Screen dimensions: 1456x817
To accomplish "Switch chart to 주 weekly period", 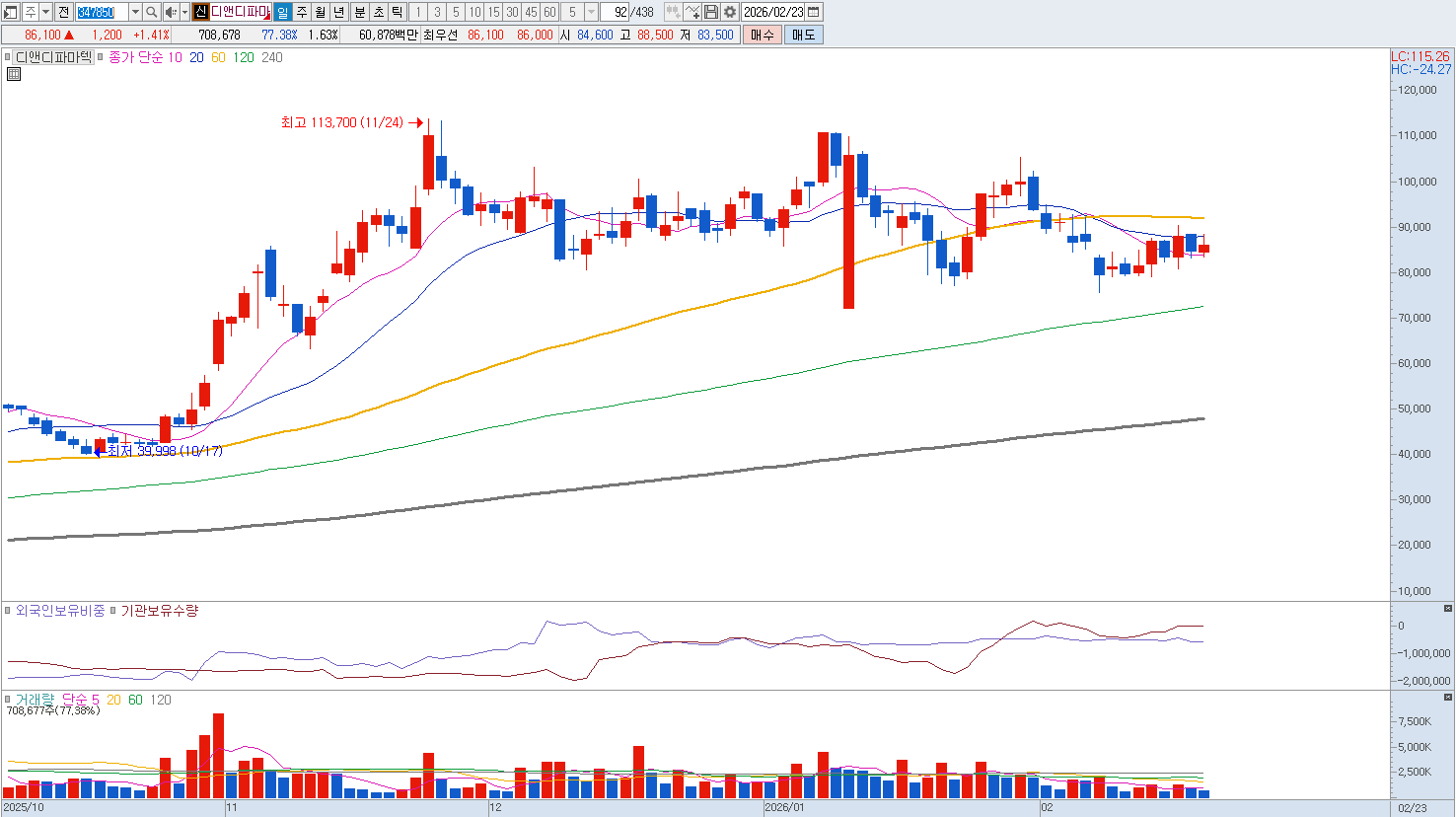I will click(x=302, y=12).
